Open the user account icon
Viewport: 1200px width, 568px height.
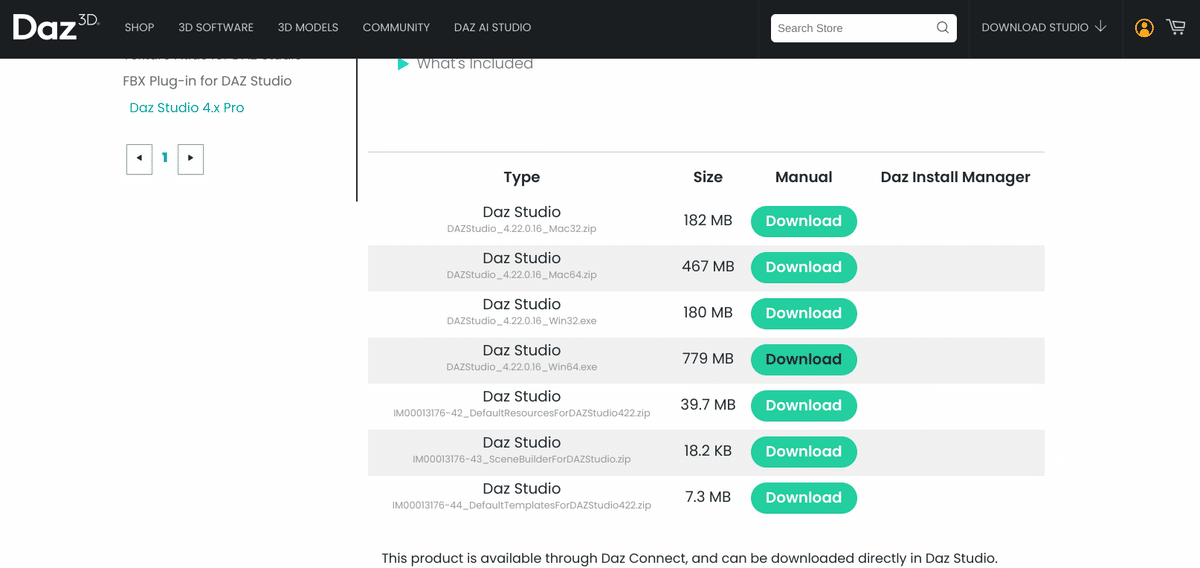(1144, 28)
